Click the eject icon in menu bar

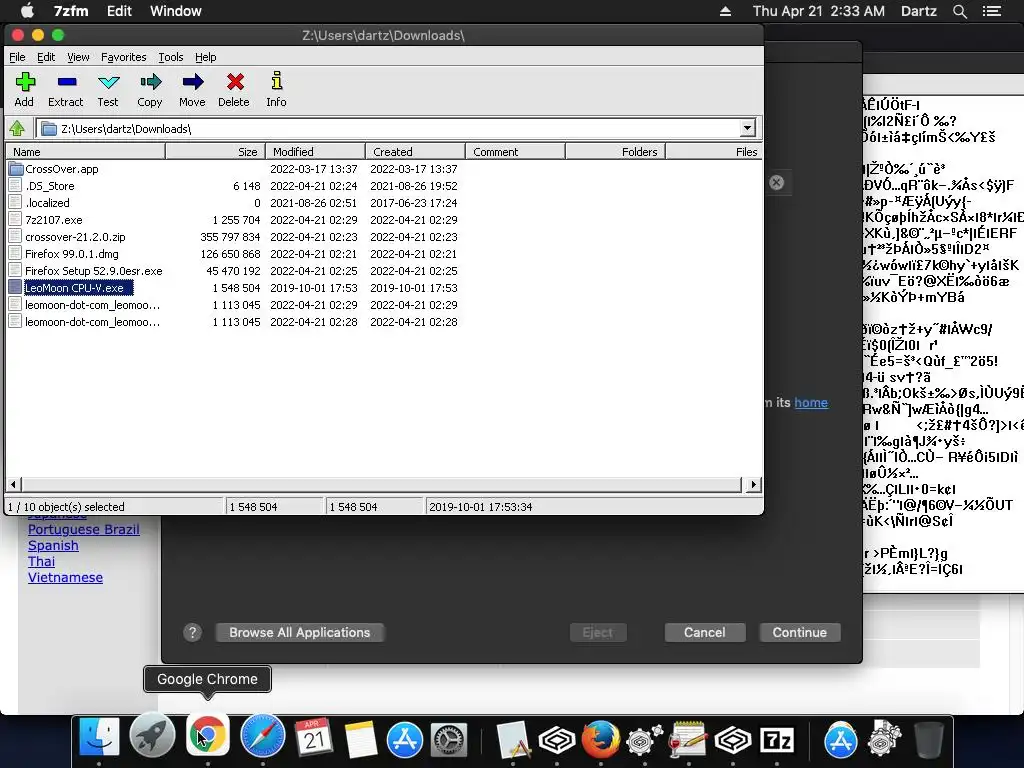tap(725, 11)
